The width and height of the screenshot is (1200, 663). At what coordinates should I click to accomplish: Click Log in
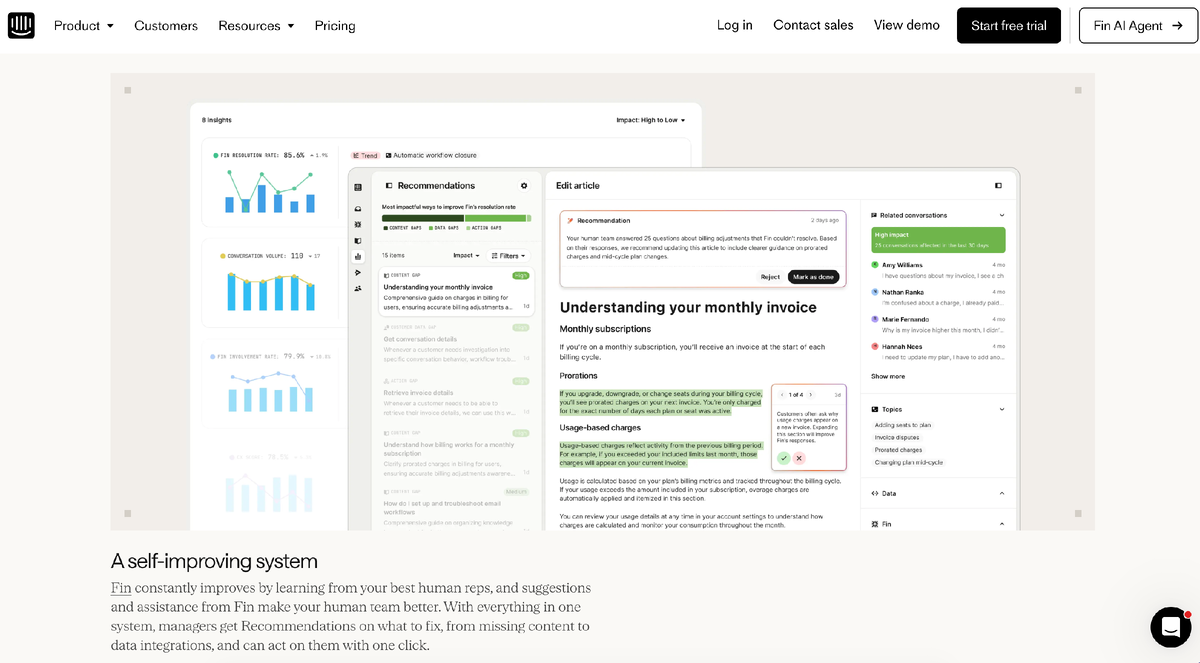click(x=735, y=25)
